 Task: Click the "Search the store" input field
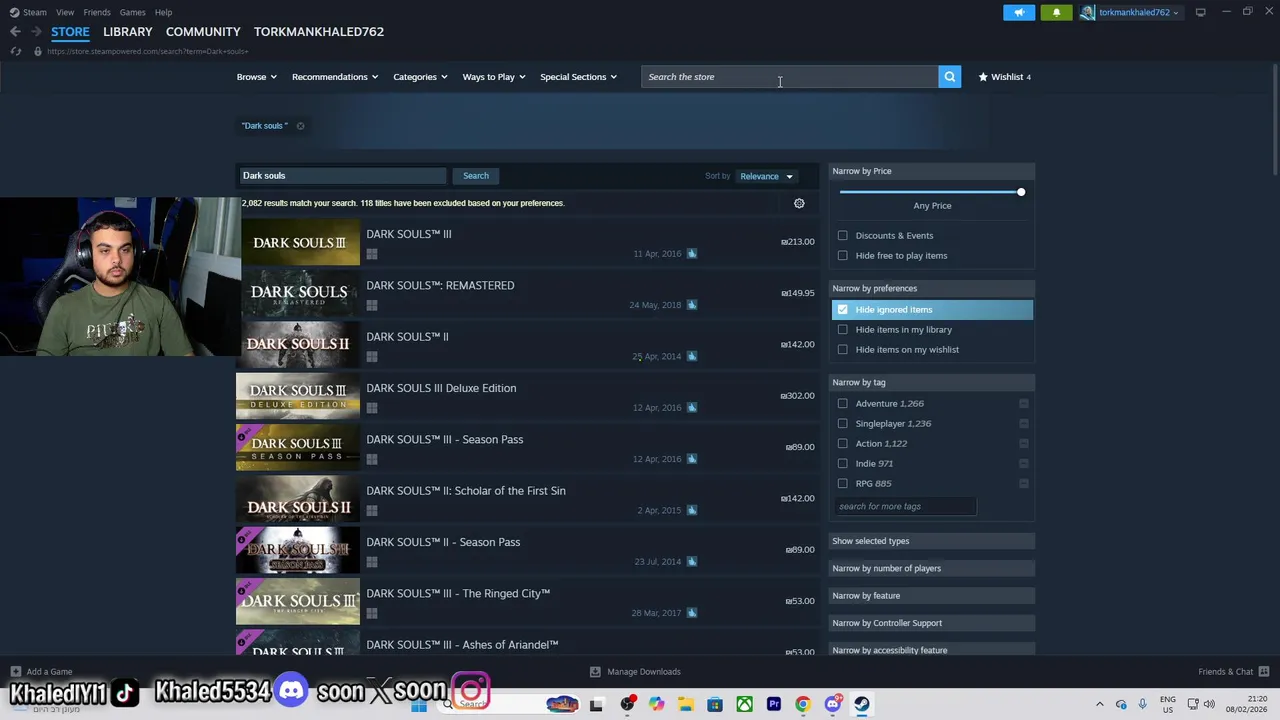[789, 77]
